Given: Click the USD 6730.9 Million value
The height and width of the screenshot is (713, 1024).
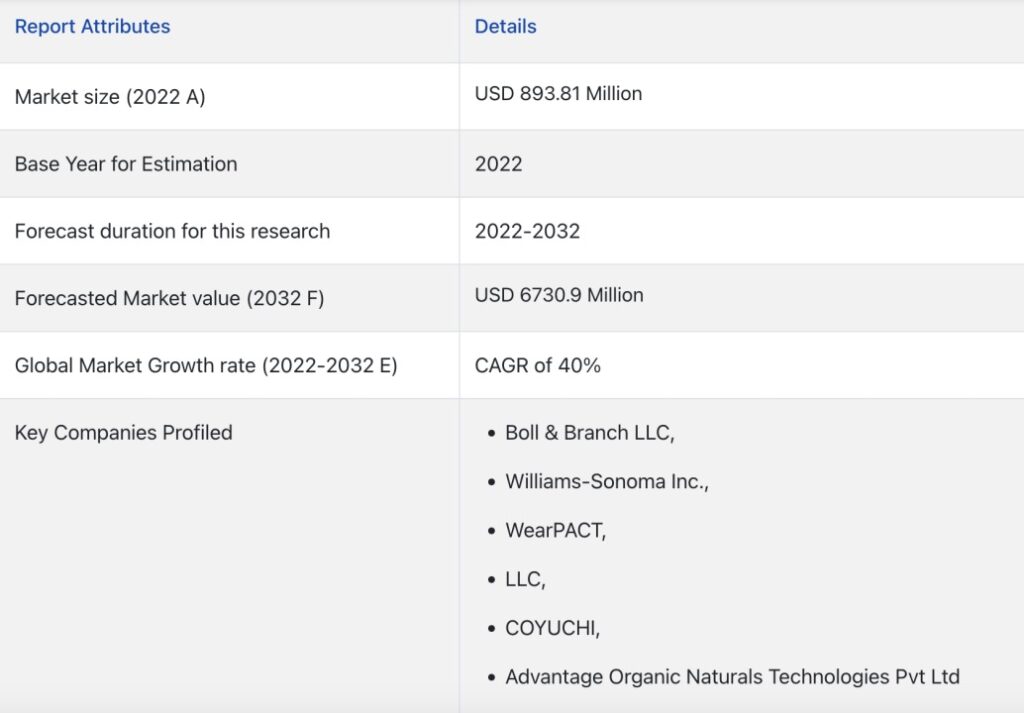Looking at the screenshot, I should [x=559, y=295].
